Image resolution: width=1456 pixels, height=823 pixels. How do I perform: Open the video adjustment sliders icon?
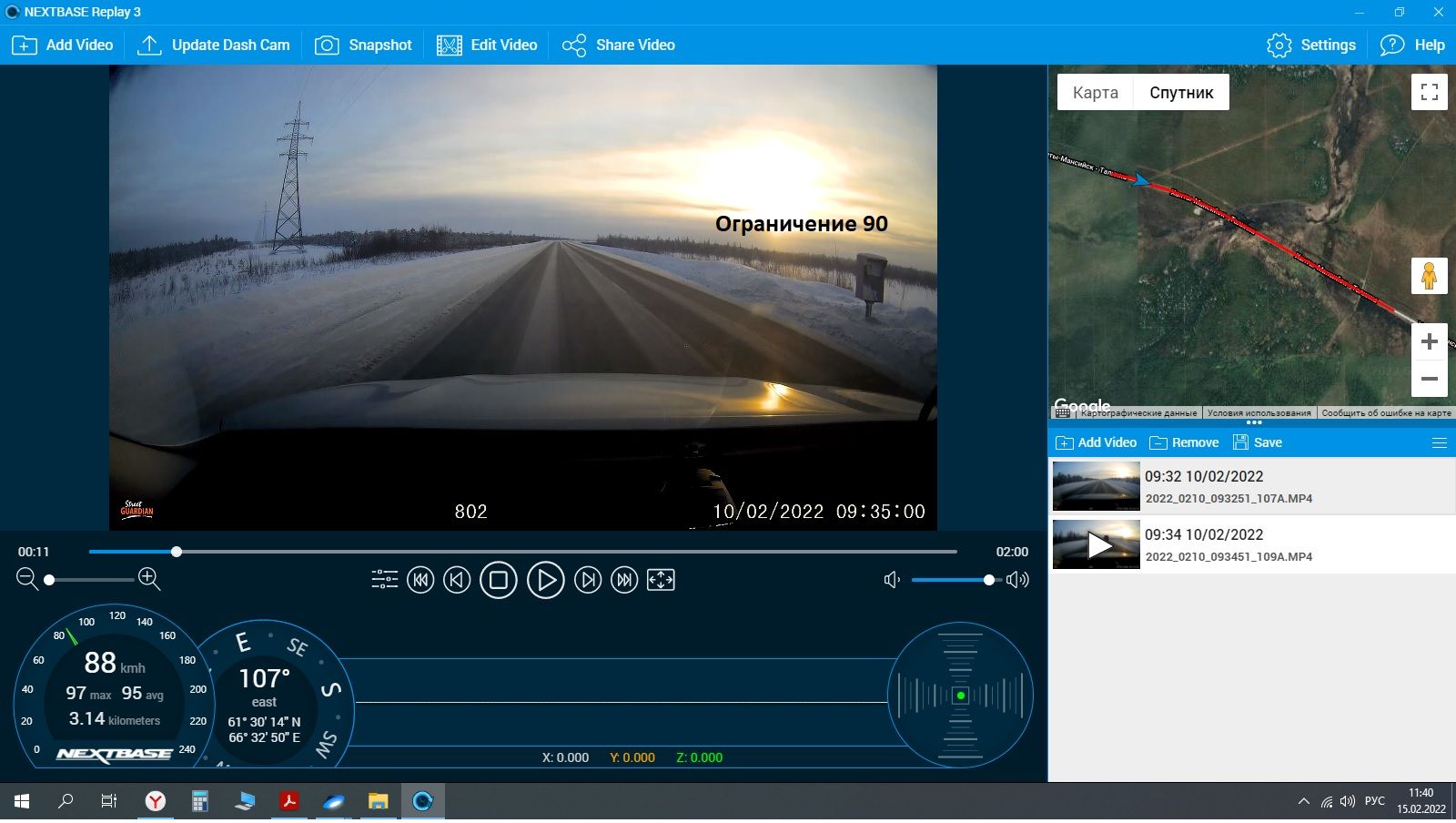coord(384,580)
